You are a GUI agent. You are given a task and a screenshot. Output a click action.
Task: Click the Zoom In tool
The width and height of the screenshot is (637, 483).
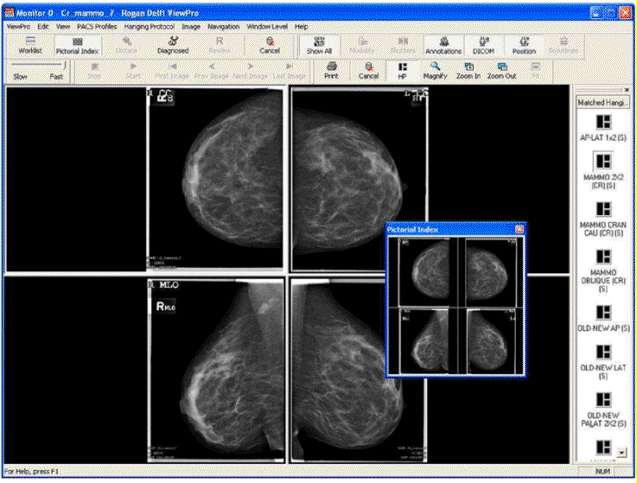click(x=467, y=69)
